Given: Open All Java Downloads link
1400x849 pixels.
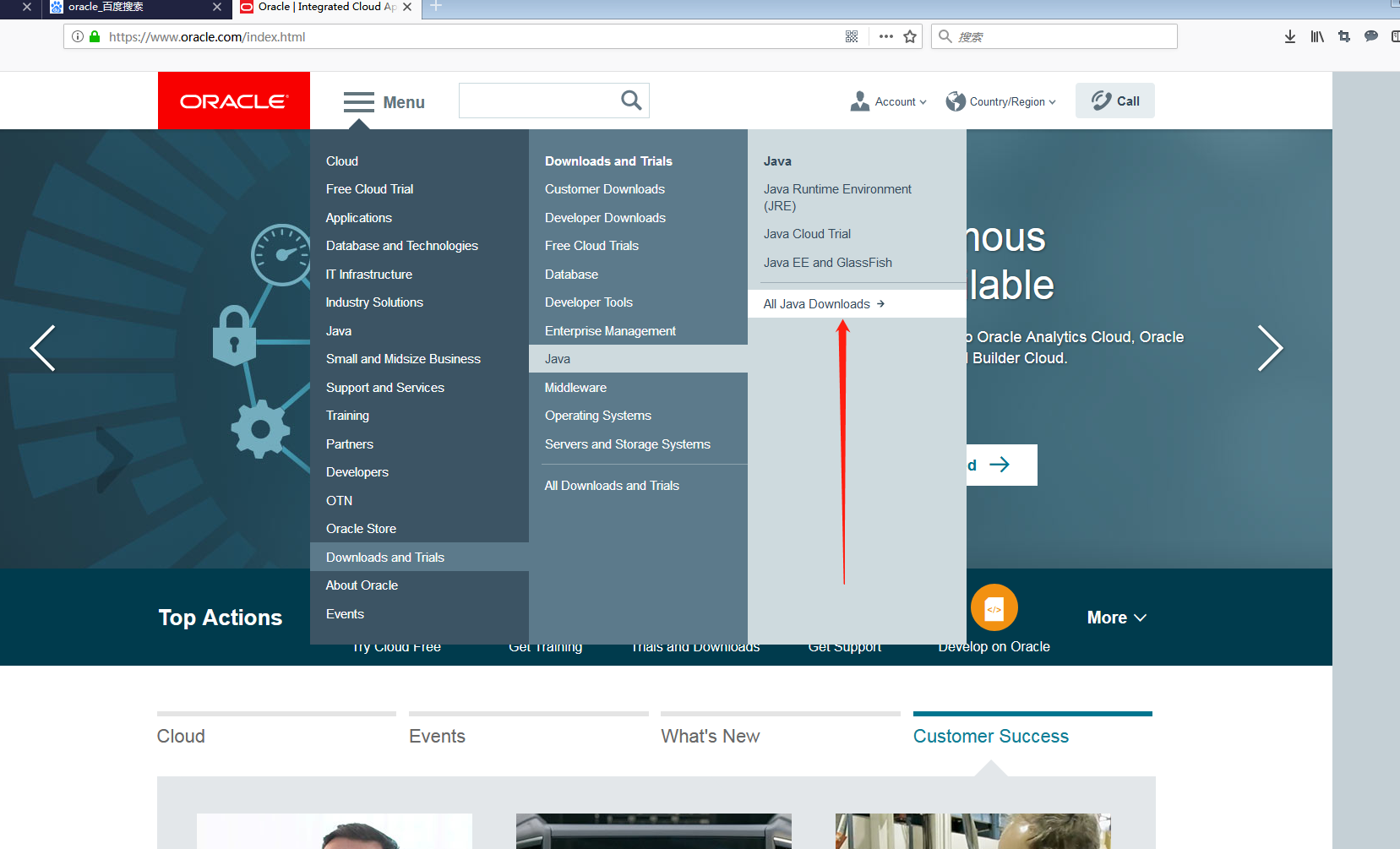Looking at the screenshot, I should pos(857,304).
